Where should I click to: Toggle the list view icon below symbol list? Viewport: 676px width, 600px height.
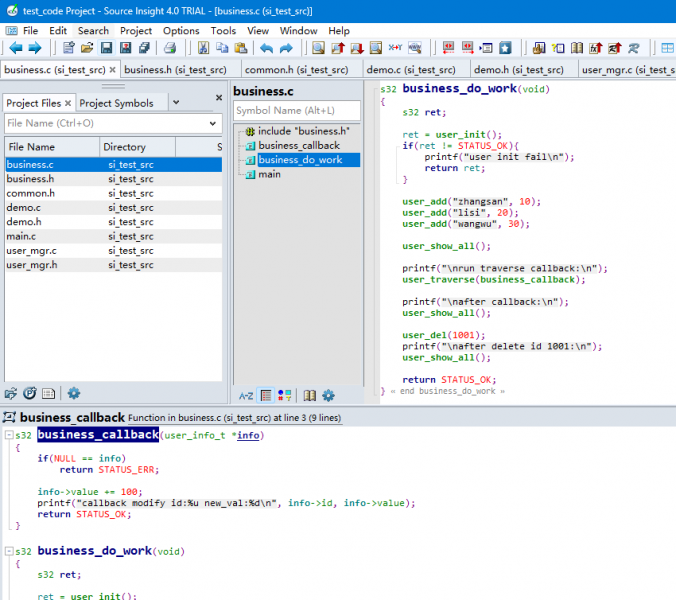point(266,395)
